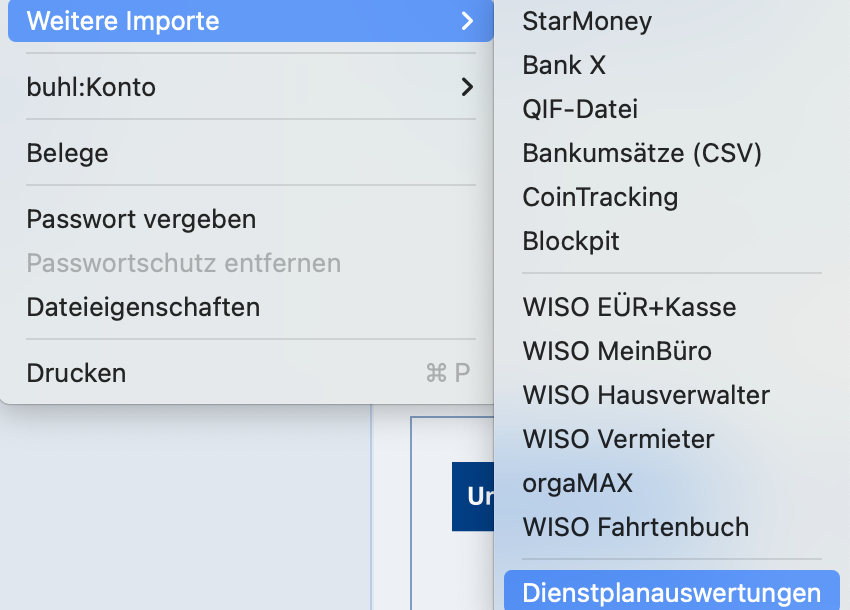Select CoinTracking import
The height and width of the screenshot is (610, 850).
600,197
